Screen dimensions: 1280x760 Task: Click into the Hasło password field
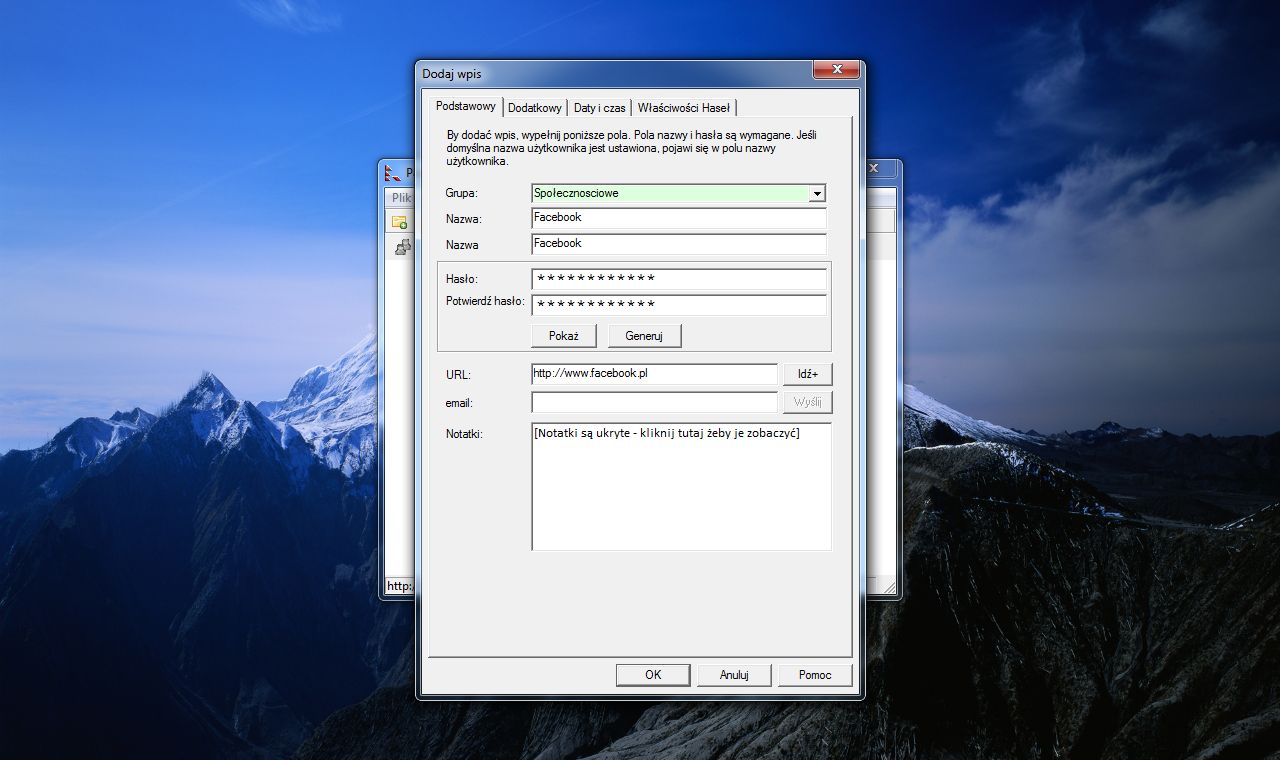679,279
